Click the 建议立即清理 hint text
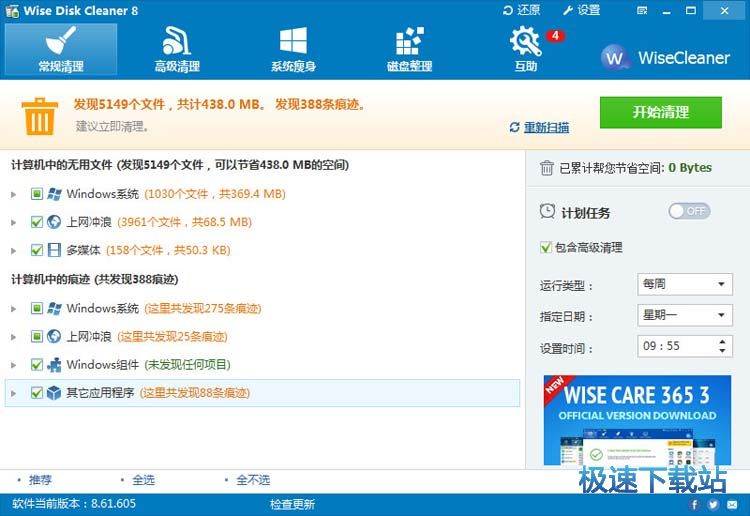 pos(112,126)
